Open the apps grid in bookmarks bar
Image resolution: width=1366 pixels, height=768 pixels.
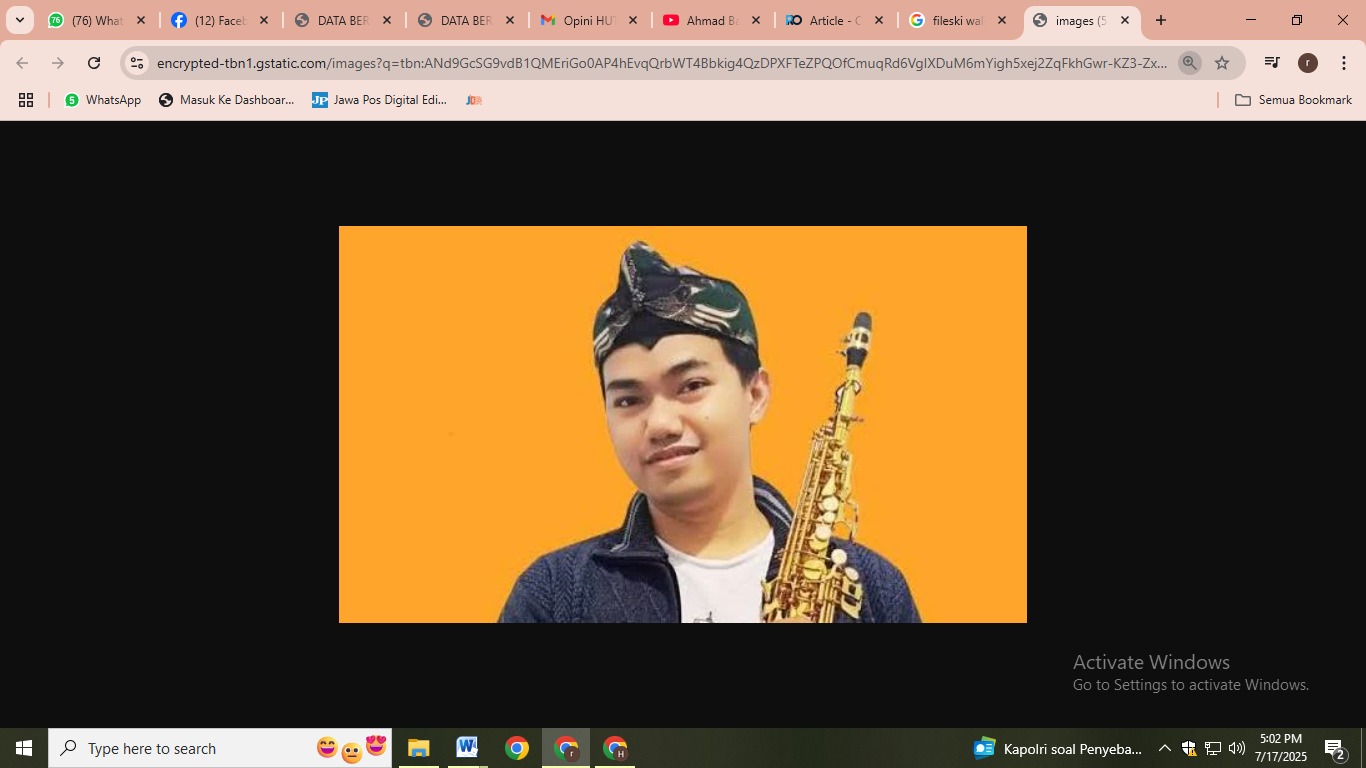[x=26, y=100]
